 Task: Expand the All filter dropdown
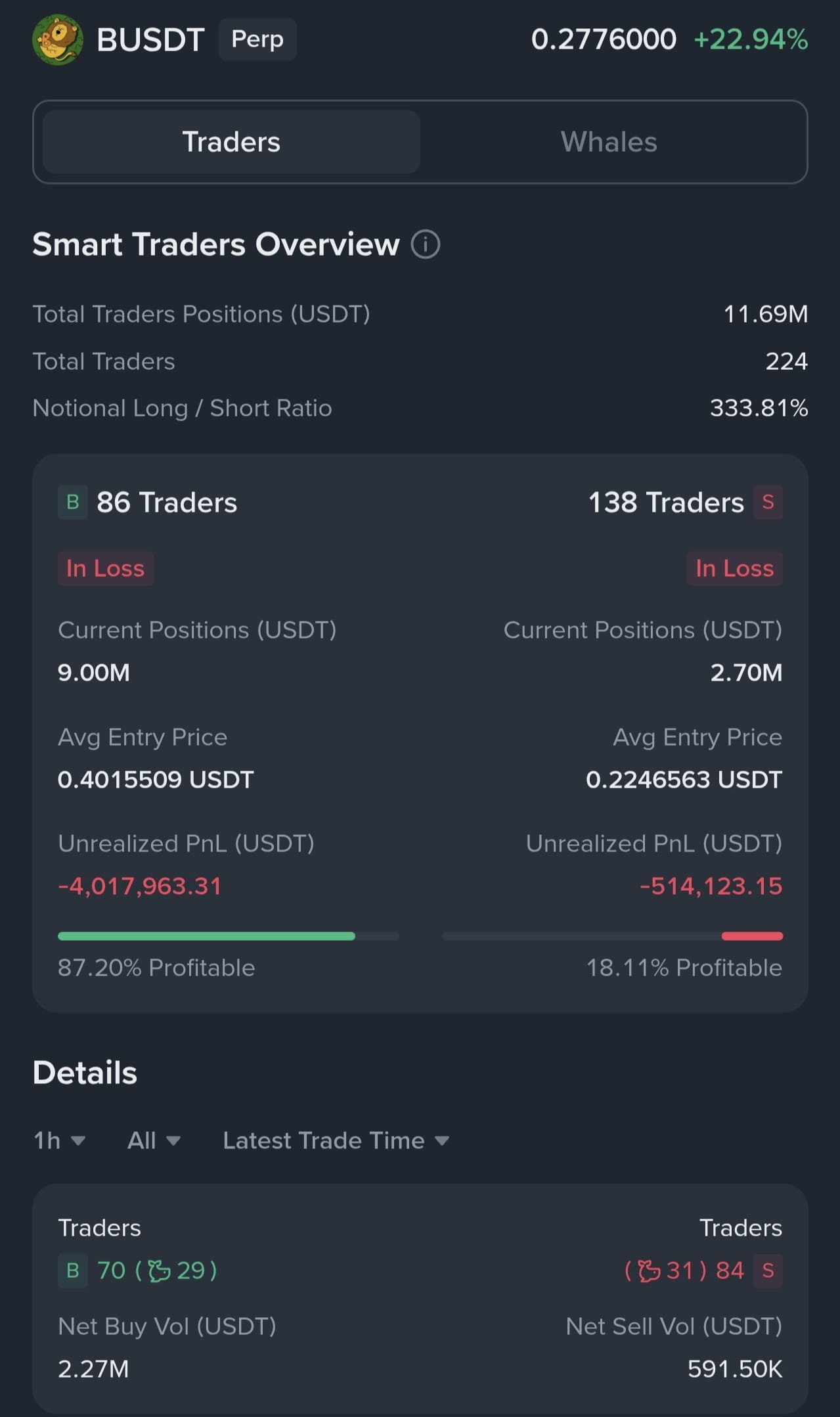pos(154,1140)
